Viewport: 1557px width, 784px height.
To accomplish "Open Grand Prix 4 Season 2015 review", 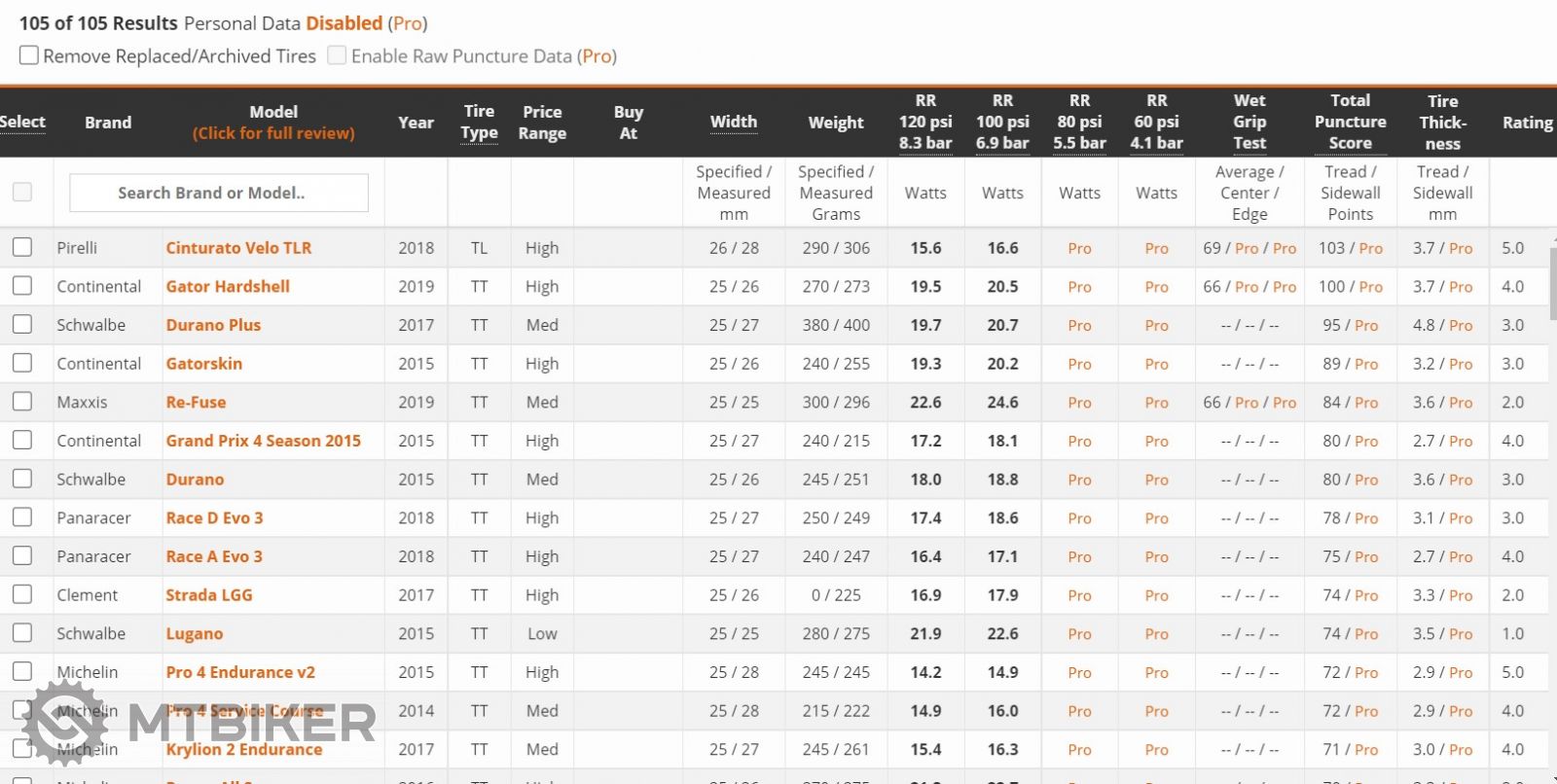I will point(263,441).
